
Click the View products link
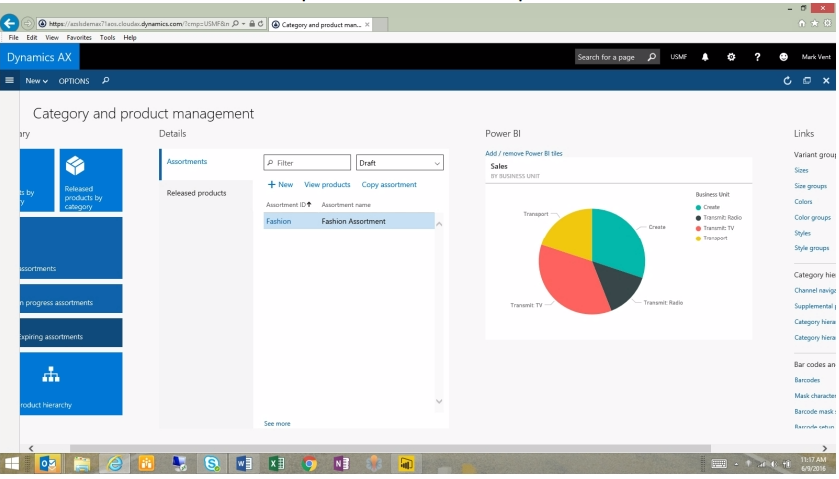tap(327, 185)
